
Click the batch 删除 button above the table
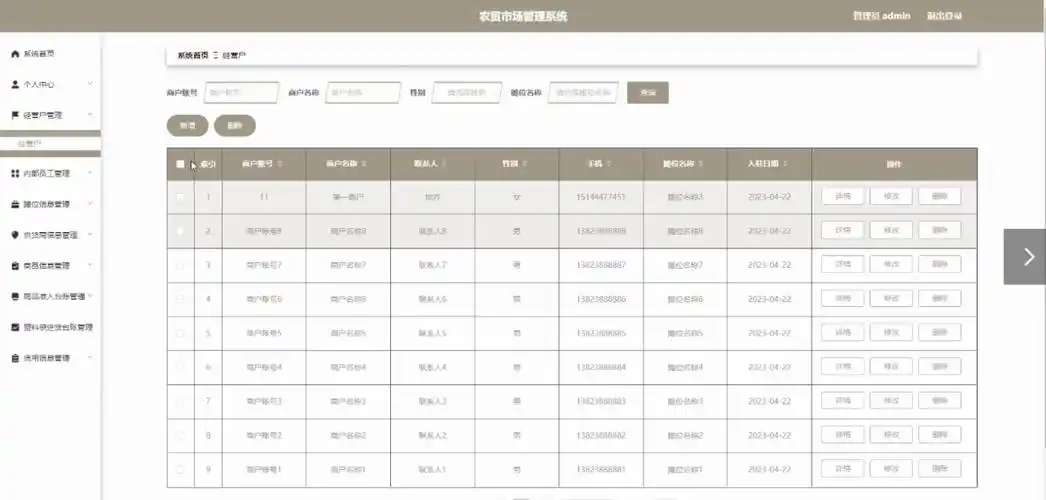(235, 125)
